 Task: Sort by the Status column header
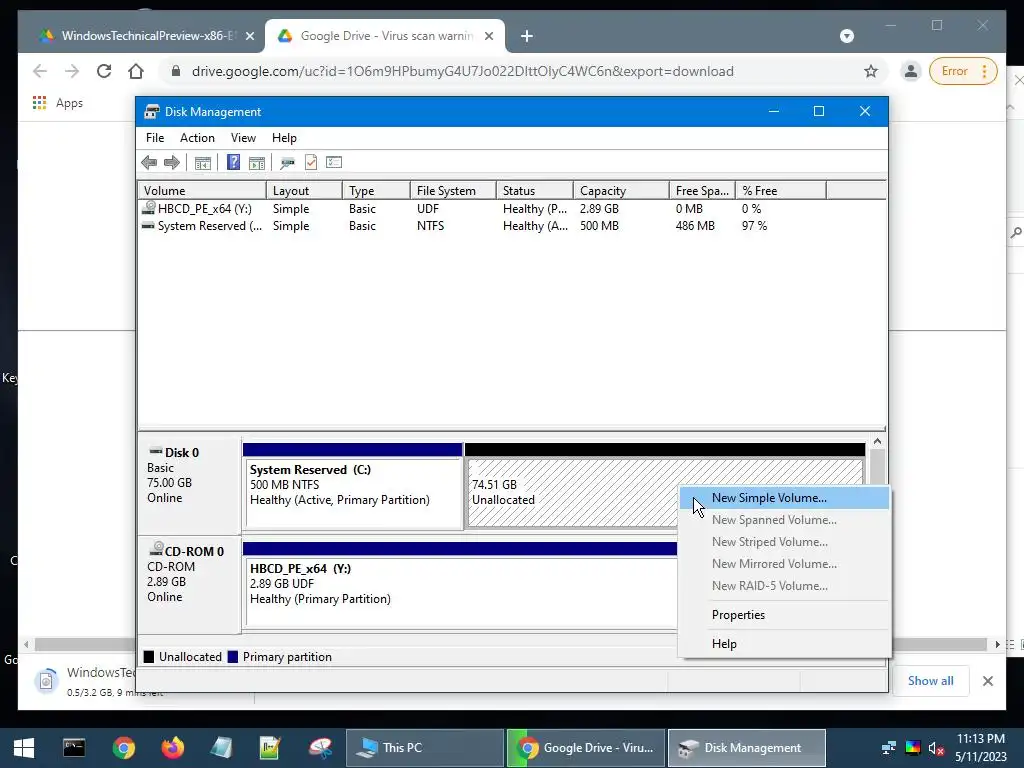pyautogui.click(x=535, y=191)
